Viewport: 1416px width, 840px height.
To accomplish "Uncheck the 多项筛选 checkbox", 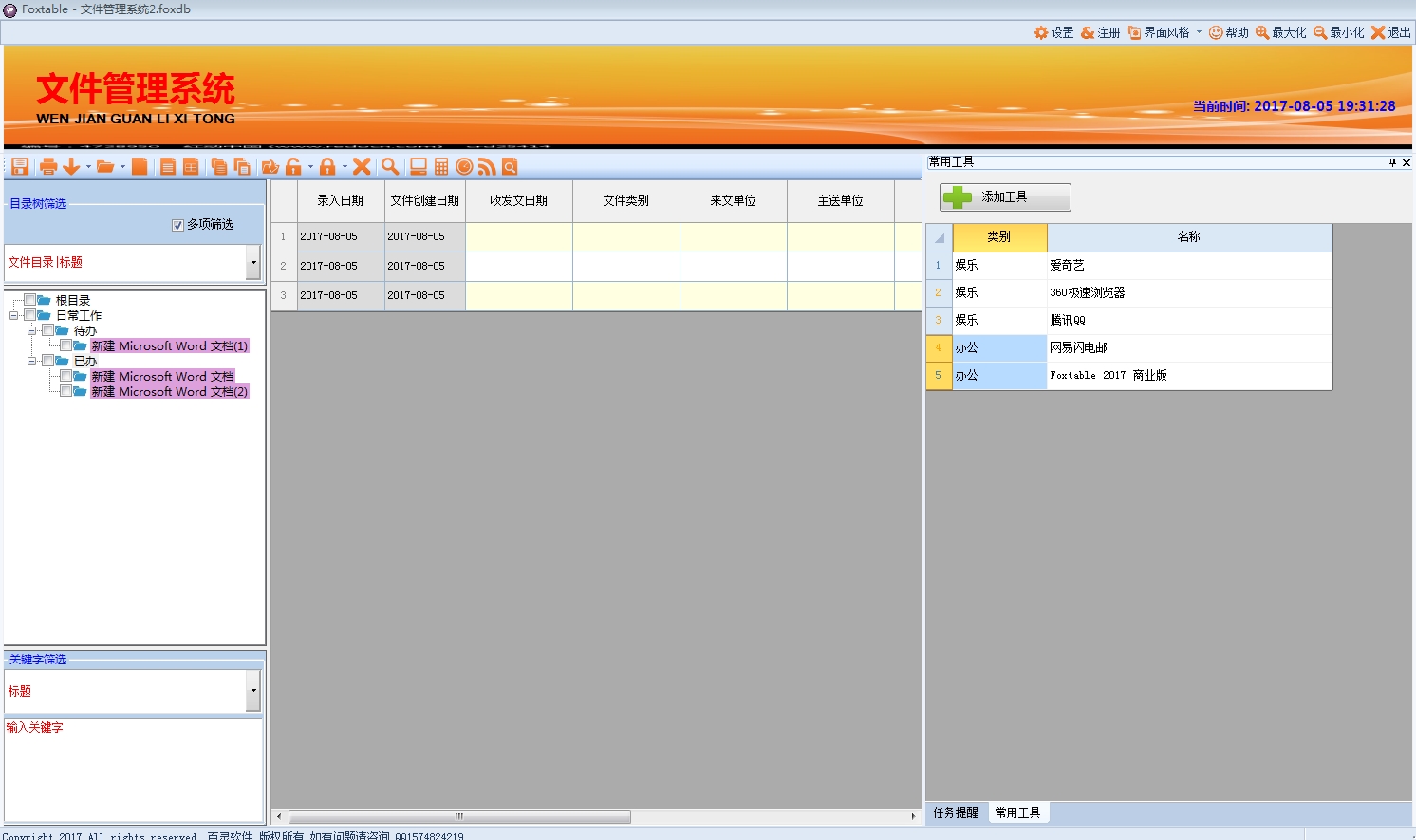I will point(177,225).
